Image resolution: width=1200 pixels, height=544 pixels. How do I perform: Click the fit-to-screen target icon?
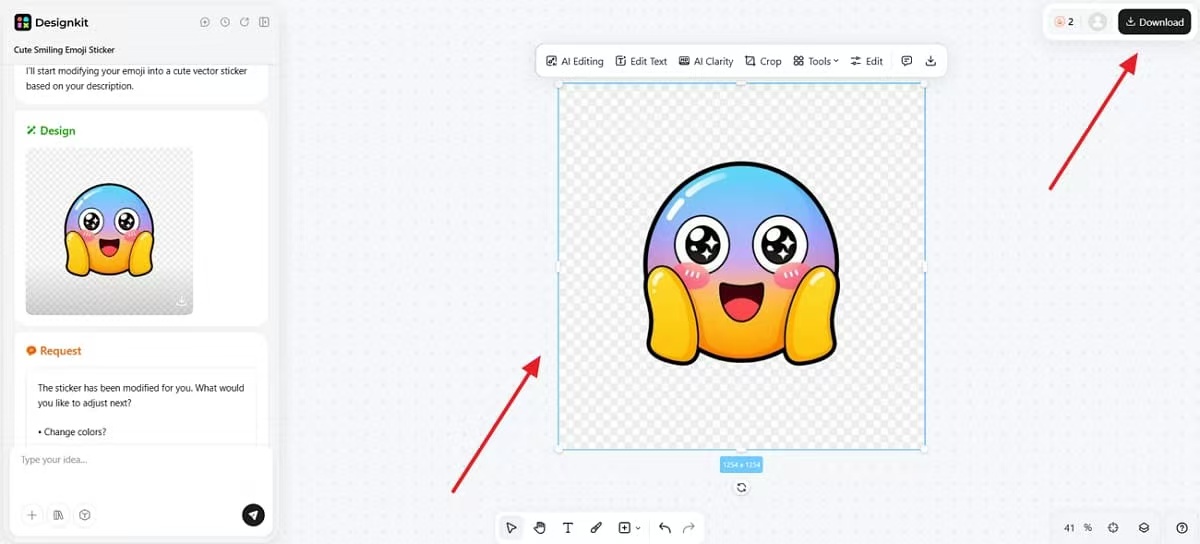(x=1113, y=528)
